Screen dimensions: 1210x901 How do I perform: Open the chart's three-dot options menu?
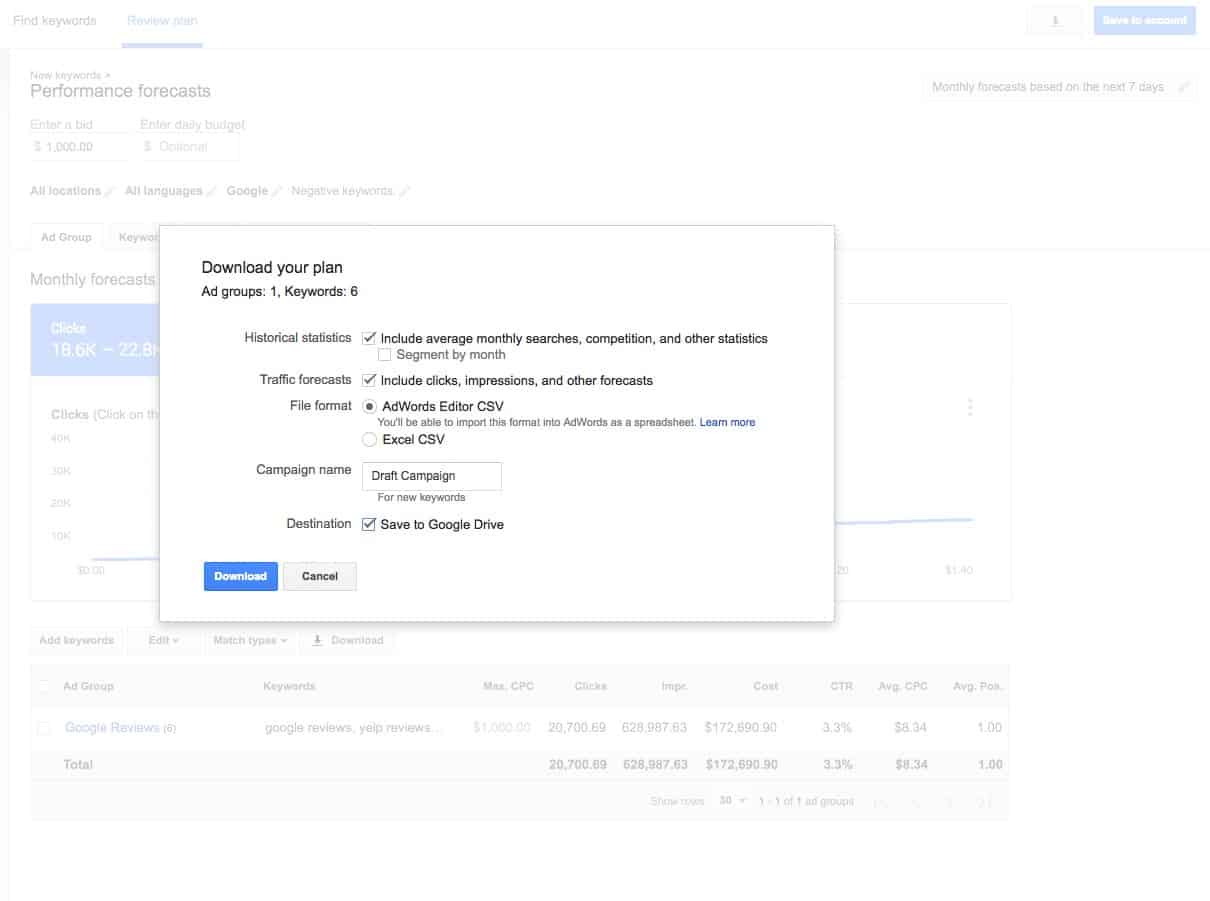click(x=970, y=407)
